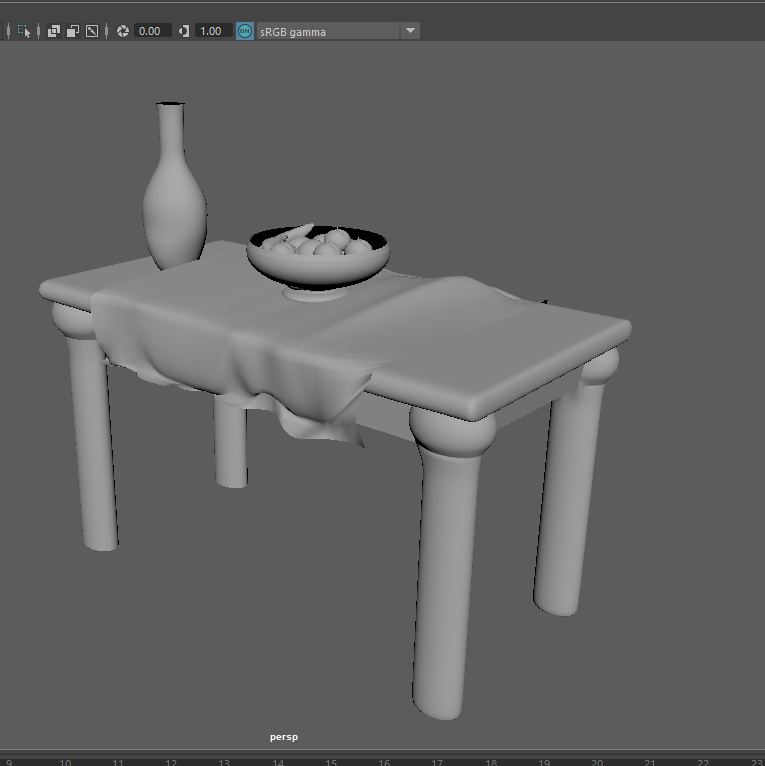Open the sRGB gamma view transform dropdown
Image resolution: width=765 pixels, height=766 pixels.
pyautogui.click(x=409, y=31)
